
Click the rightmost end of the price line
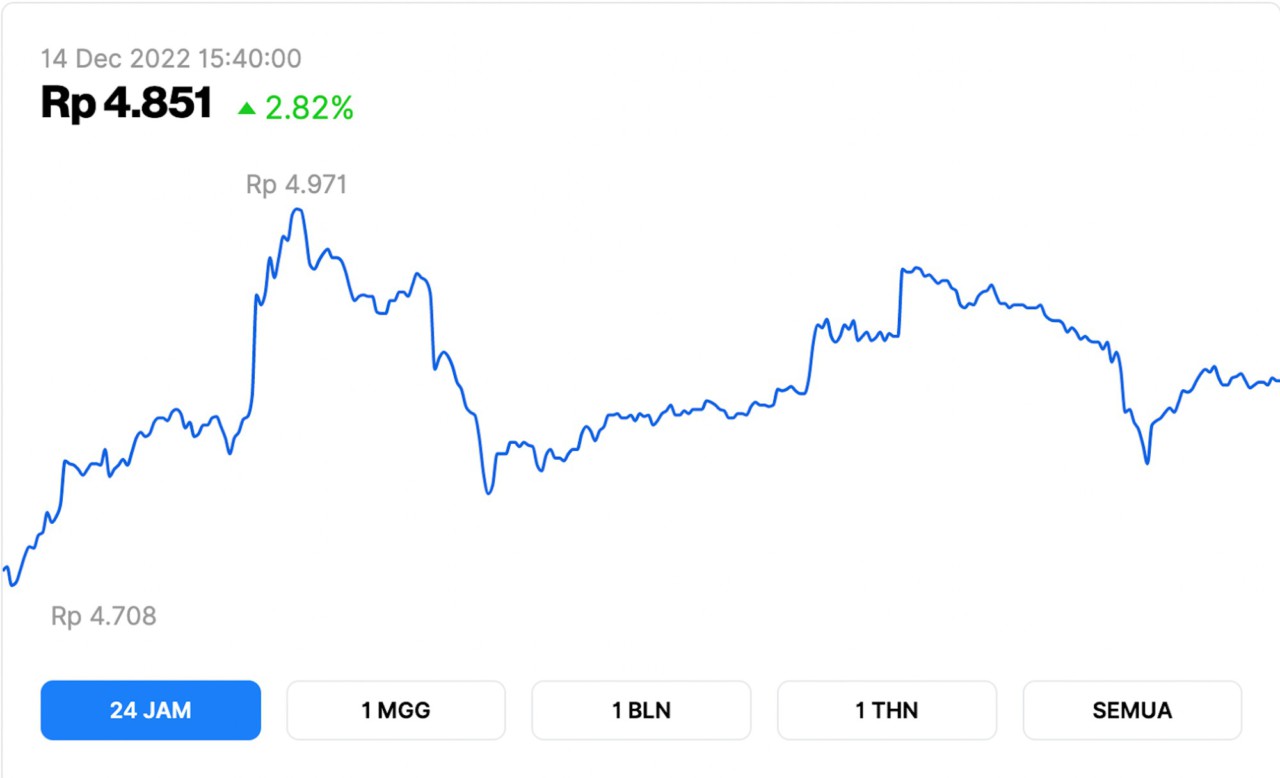[x=1275, y=380]
